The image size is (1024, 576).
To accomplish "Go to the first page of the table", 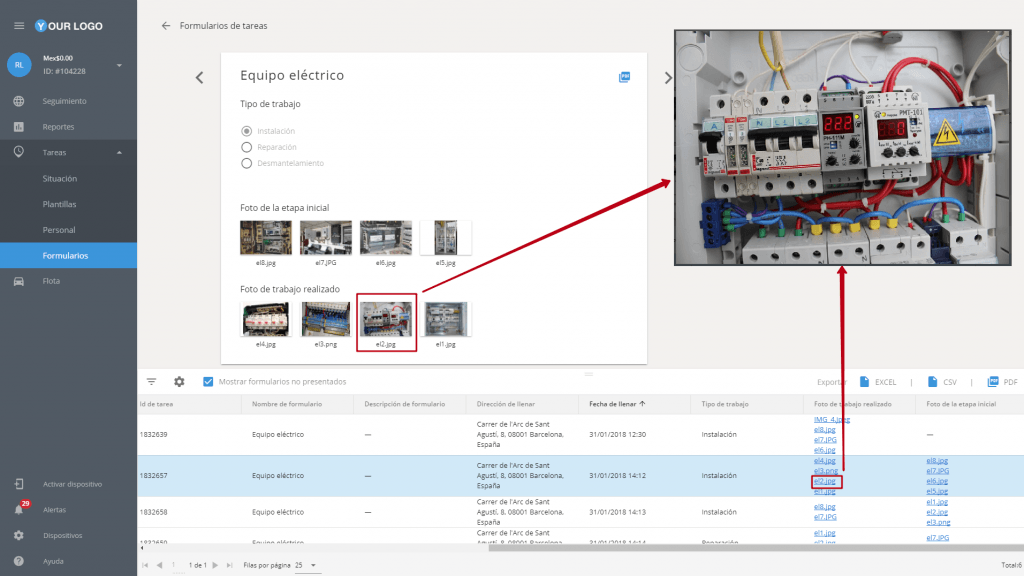I will 145,565.
